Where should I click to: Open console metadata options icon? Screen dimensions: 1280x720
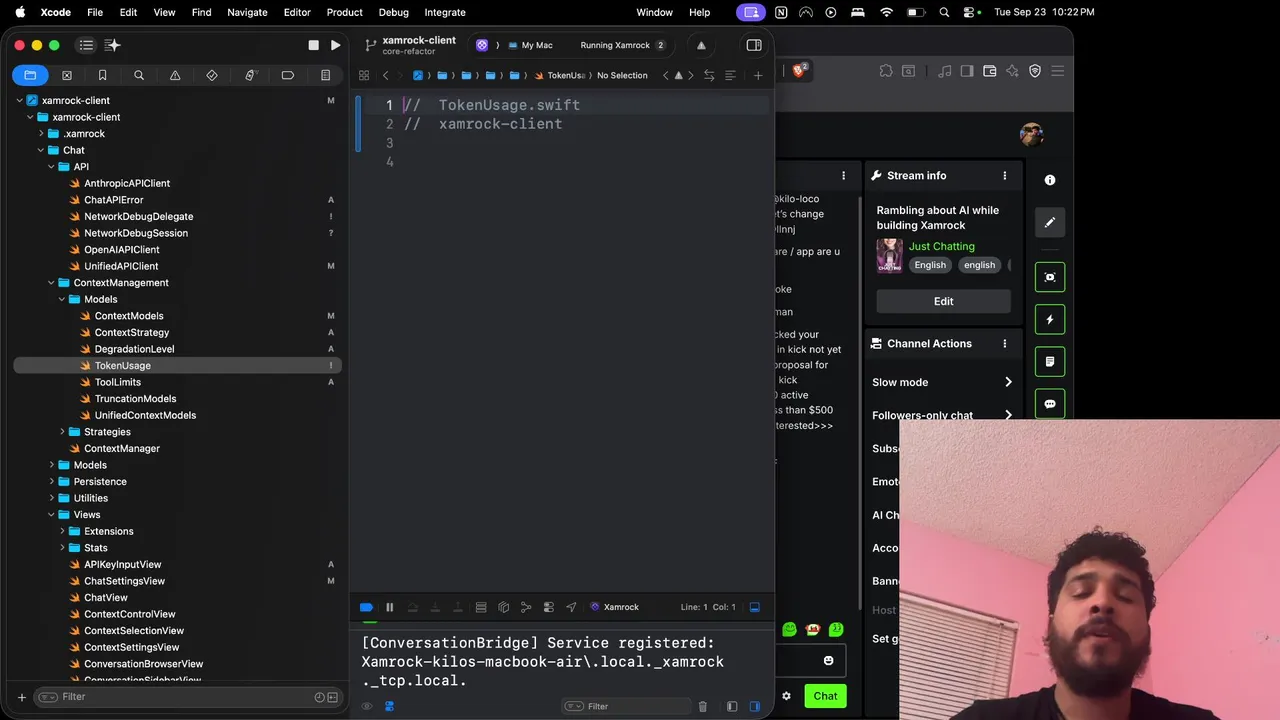(389, 706)
